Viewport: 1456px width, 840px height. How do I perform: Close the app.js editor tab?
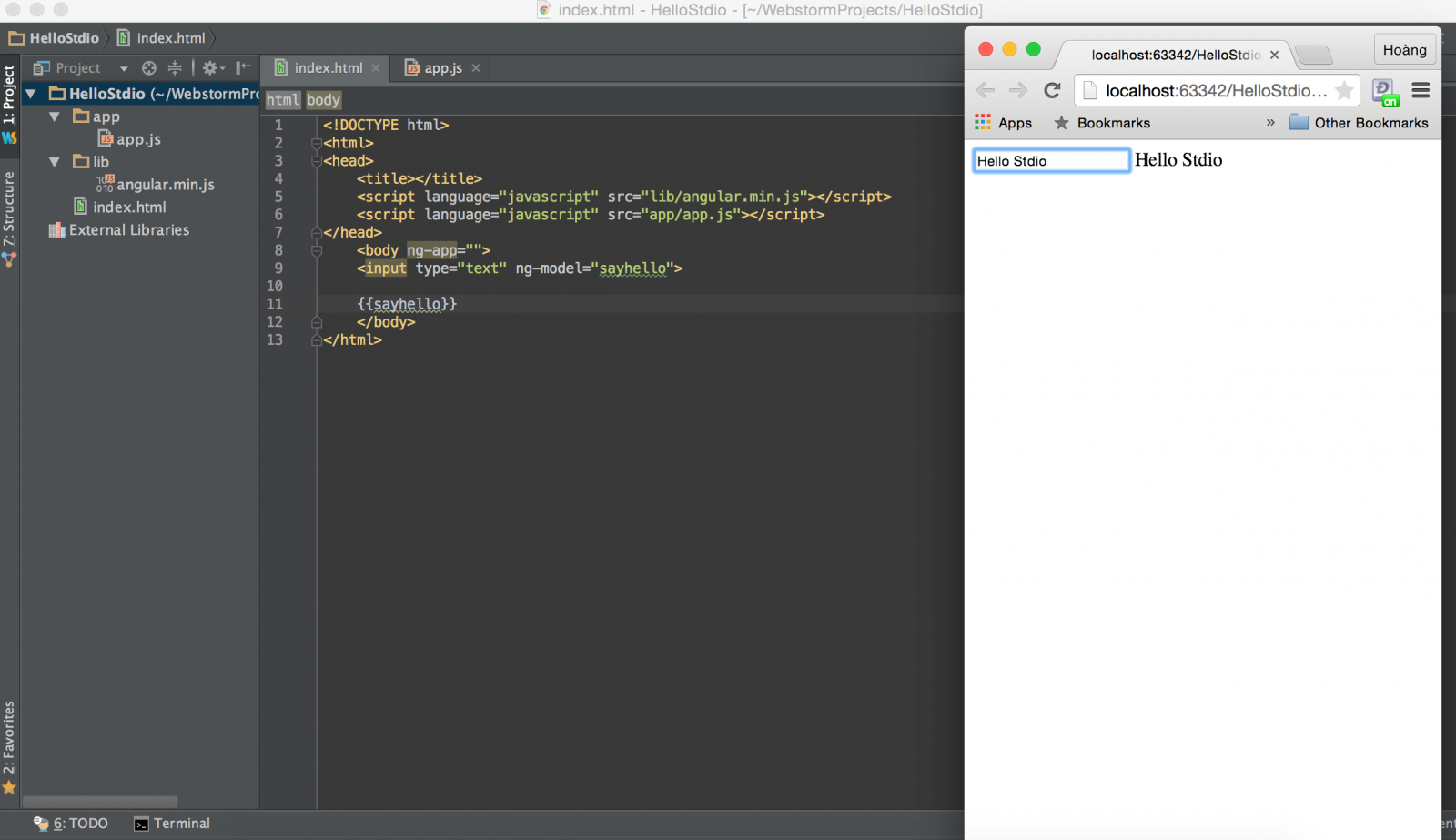476,68
